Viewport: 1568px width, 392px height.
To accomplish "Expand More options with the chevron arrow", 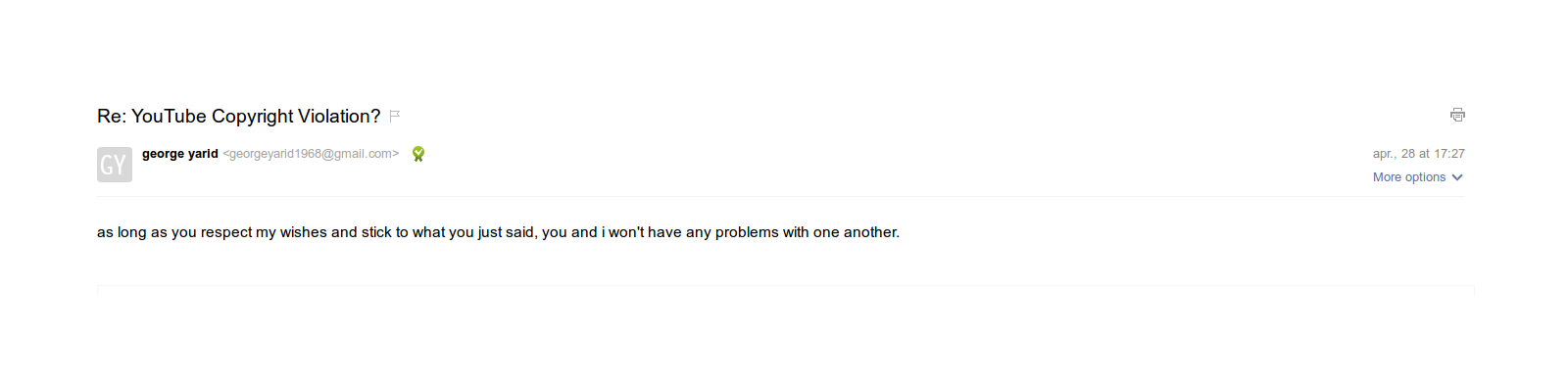I will 1457,177.
